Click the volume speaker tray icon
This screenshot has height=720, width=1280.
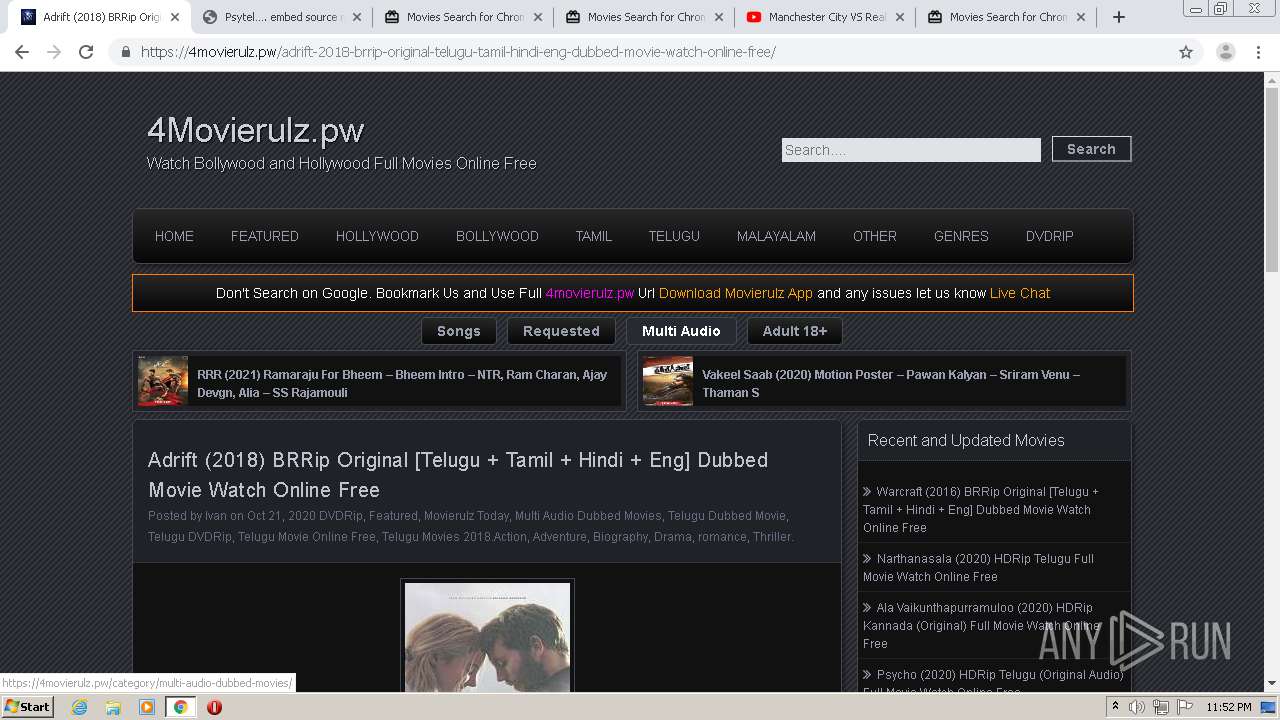point(1136,707)
